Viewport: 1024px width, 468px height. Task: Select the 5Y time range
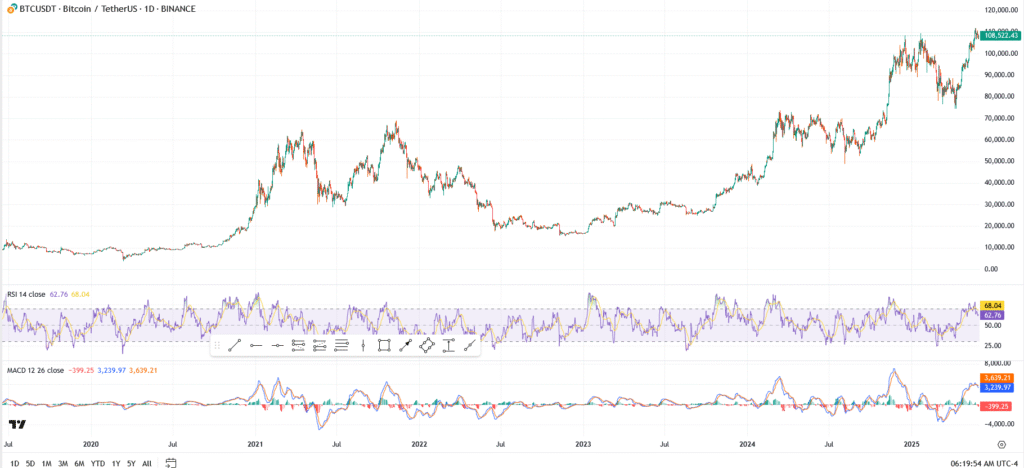132,463
